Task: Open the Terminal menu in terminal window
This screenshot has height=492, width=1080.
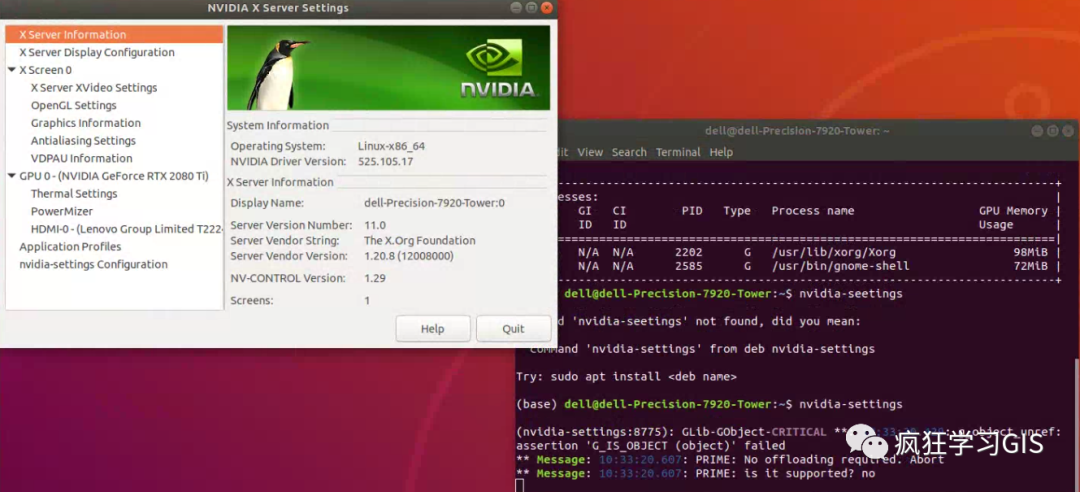Action: [678, 152]
